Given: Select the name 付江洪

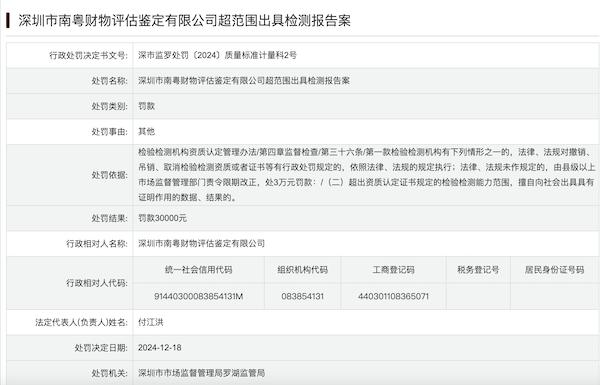Looking at the screenshot, I should coord(150,322).
